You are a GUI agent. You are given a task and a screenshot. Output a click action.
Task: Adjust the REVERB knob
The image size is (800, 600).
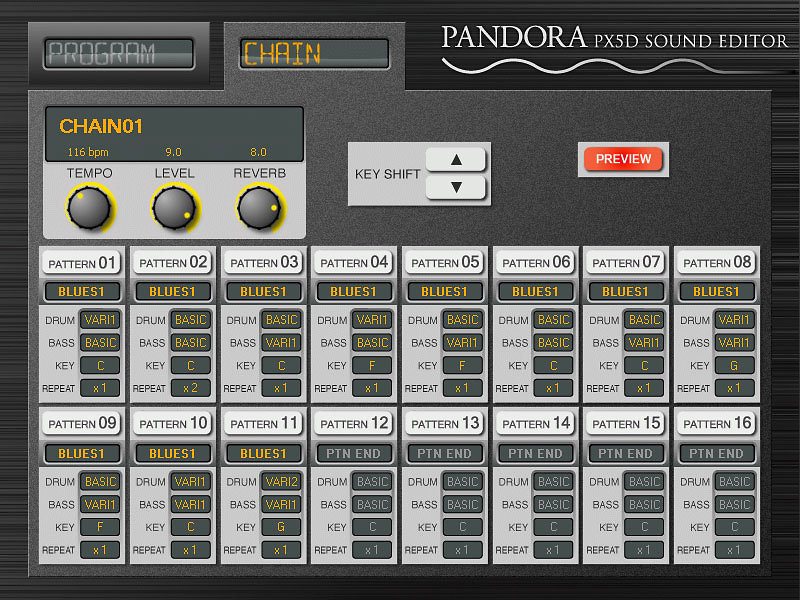[x=260, y=208]
